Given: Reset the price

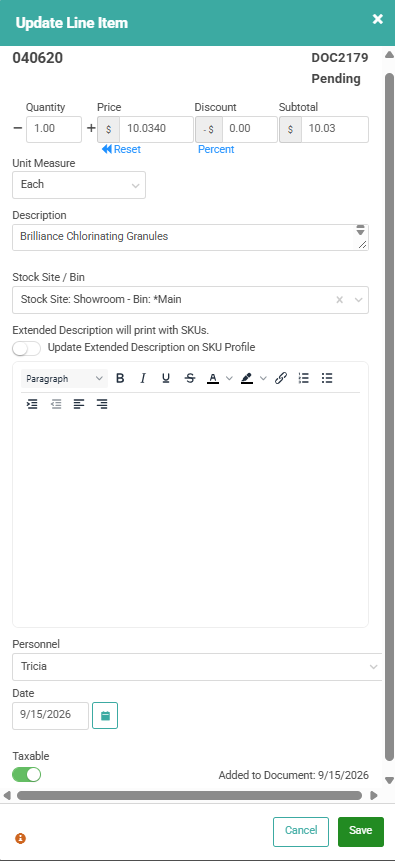Looking at the screenshot, I should (x=121, y=149).
